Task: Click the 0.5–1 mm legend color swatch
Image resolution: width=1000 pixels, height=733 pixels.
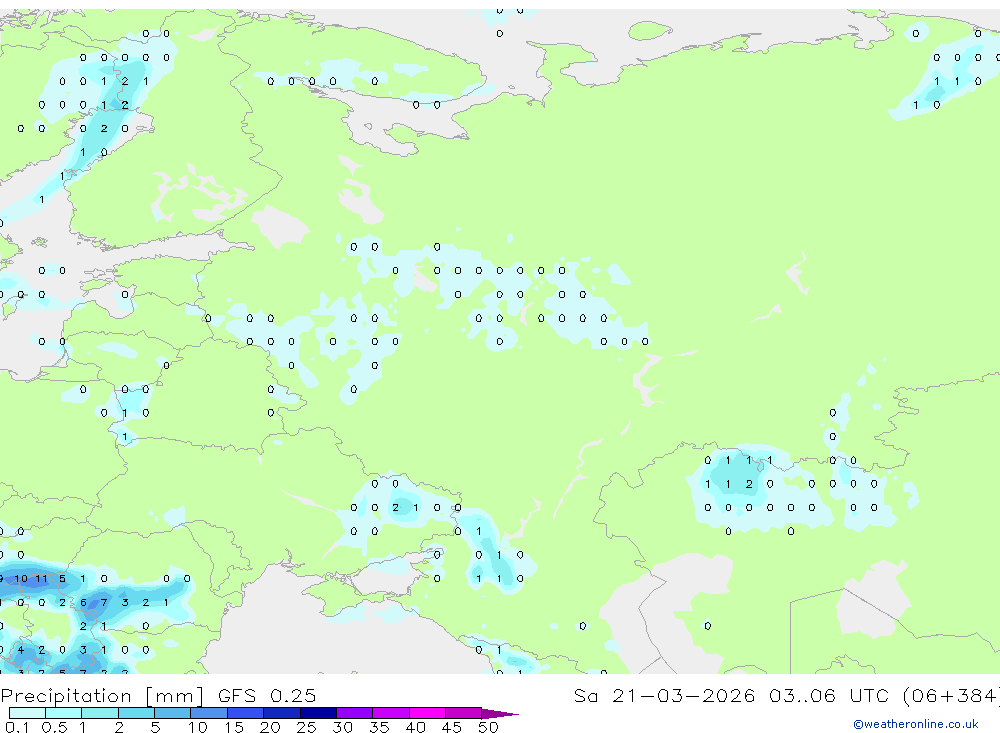Action: [64, 713]
